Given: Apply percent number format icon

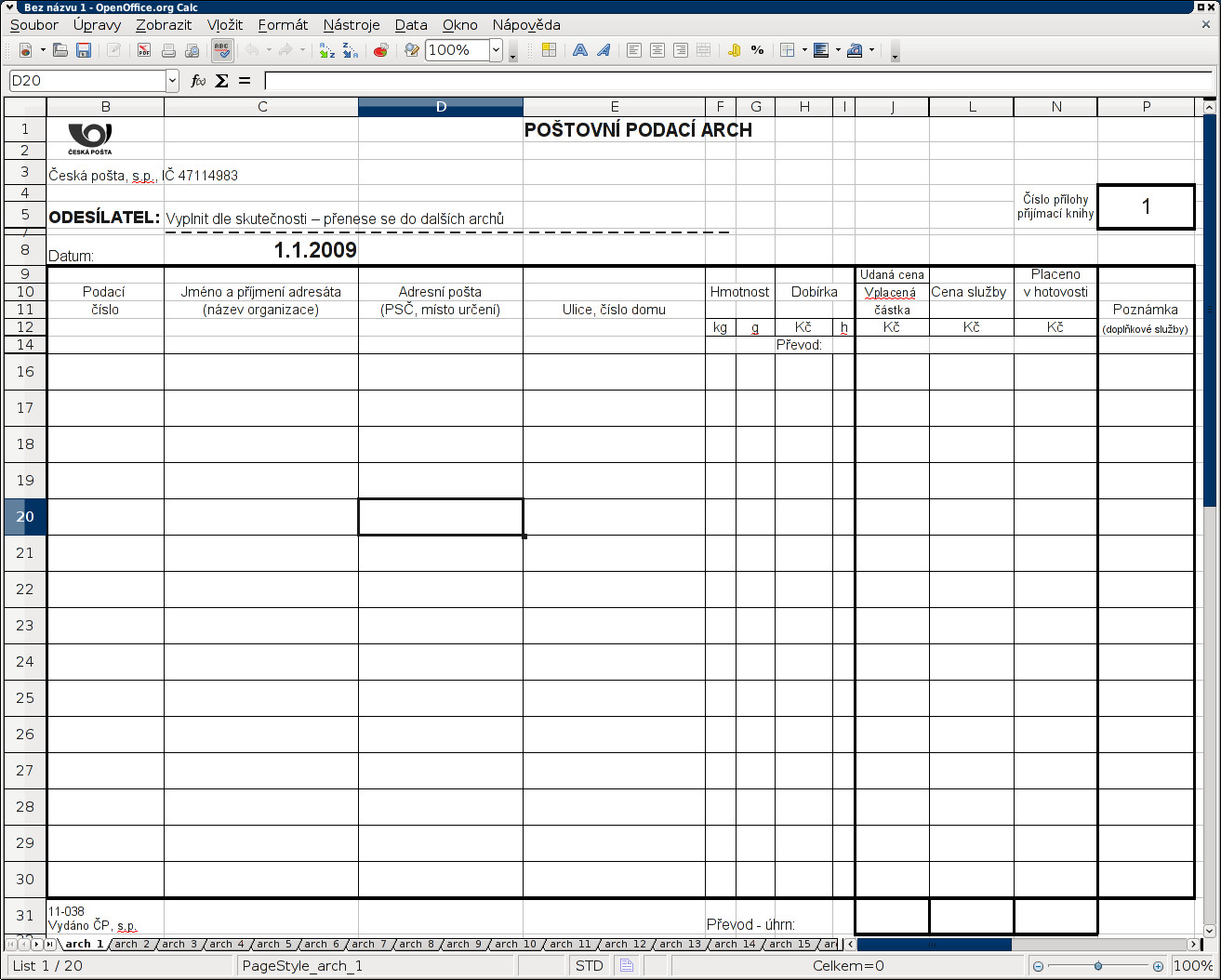Looking at the screenshot, I should click(x=757, y=50).
